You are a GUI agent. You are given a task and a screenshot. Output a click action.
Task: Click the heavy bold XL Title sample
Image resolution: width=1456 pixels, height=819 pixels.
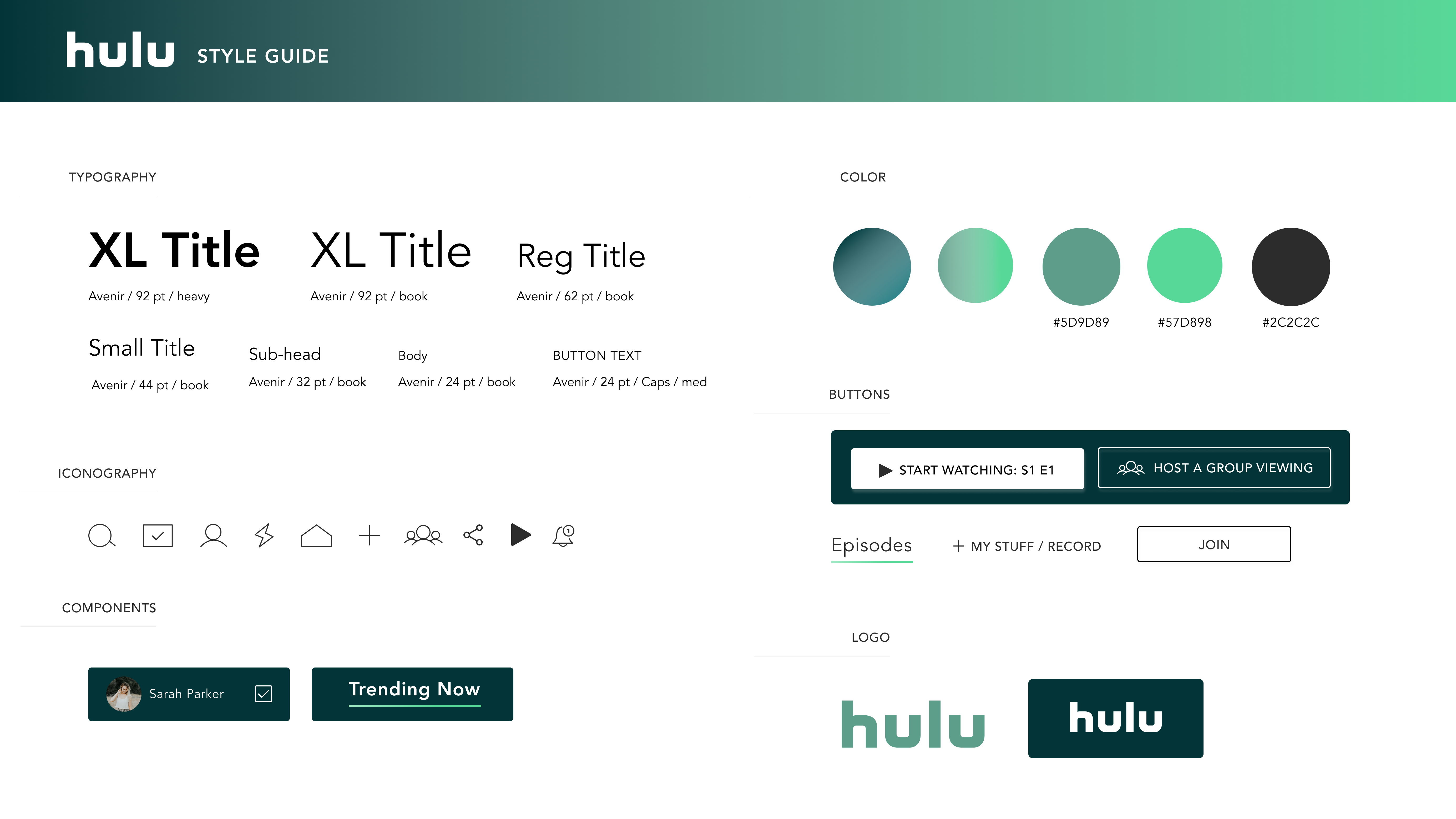pyautogui.click(x=174, y=250)
